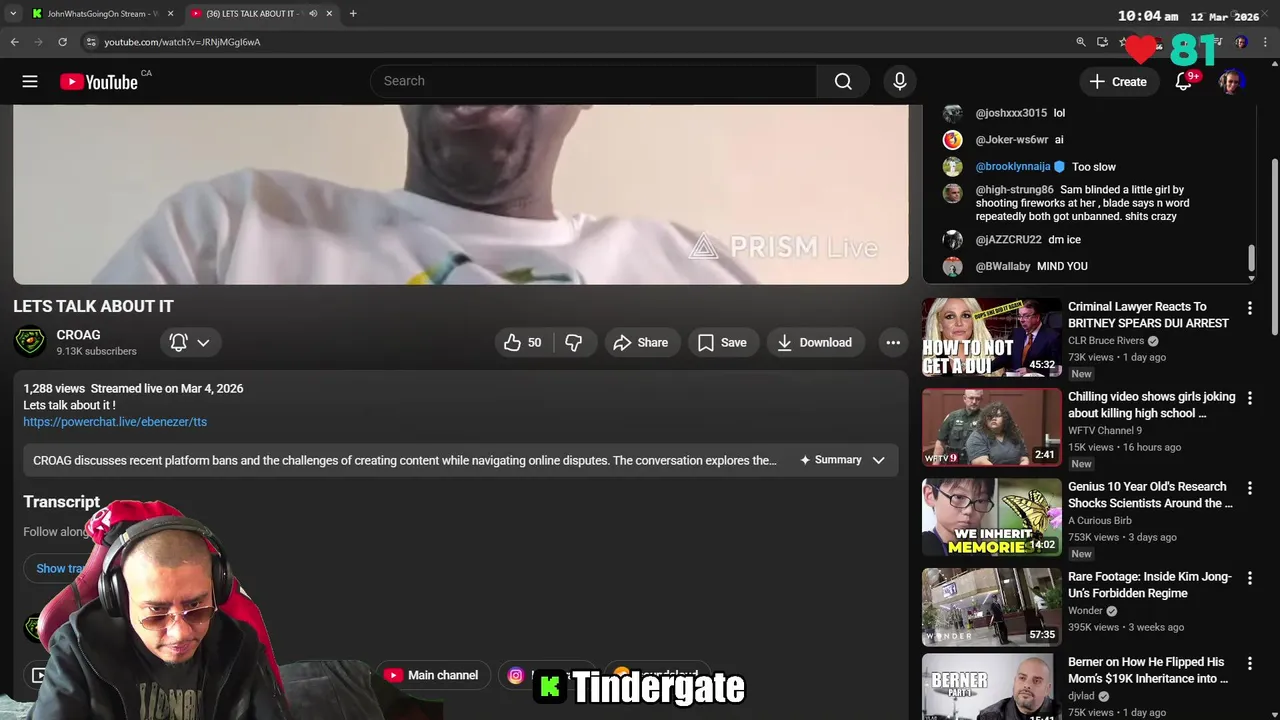Reload the page
Screen dimensions: 1280x720
62,42
